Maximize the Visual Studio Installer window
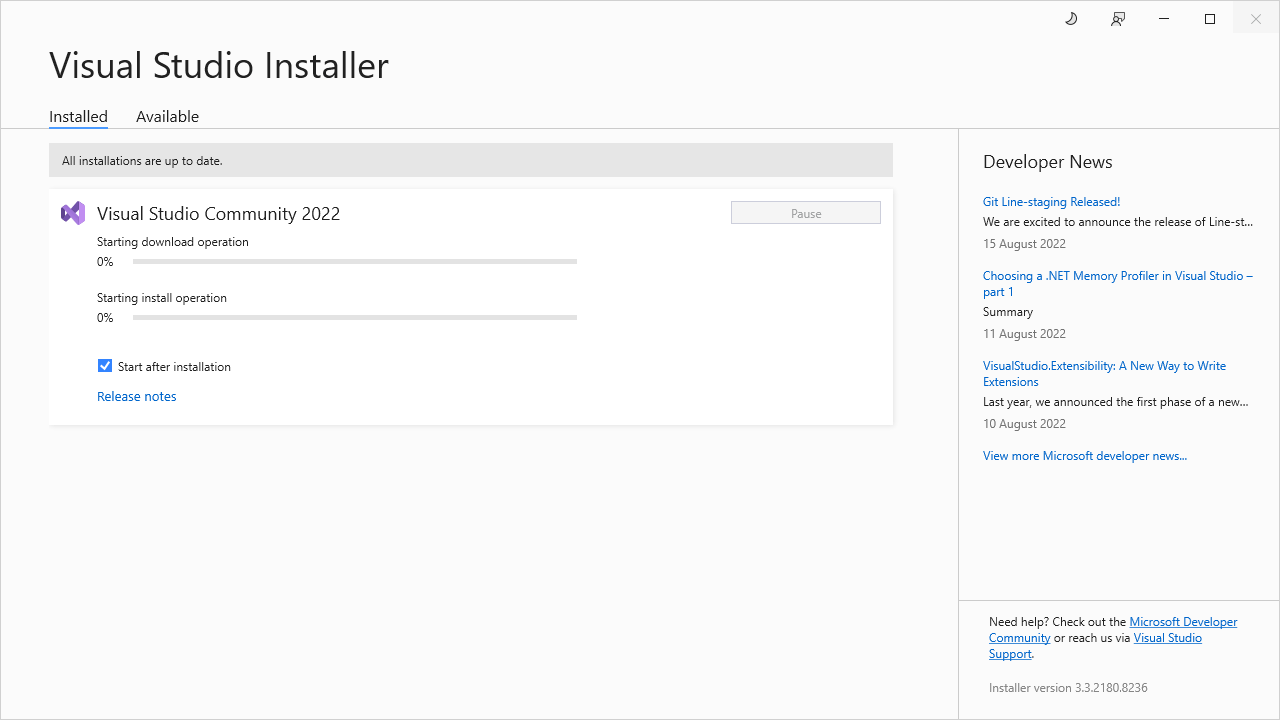The height and width of the screenshot is (720, 1280). pyautogui.click(x=1209, y=18)
